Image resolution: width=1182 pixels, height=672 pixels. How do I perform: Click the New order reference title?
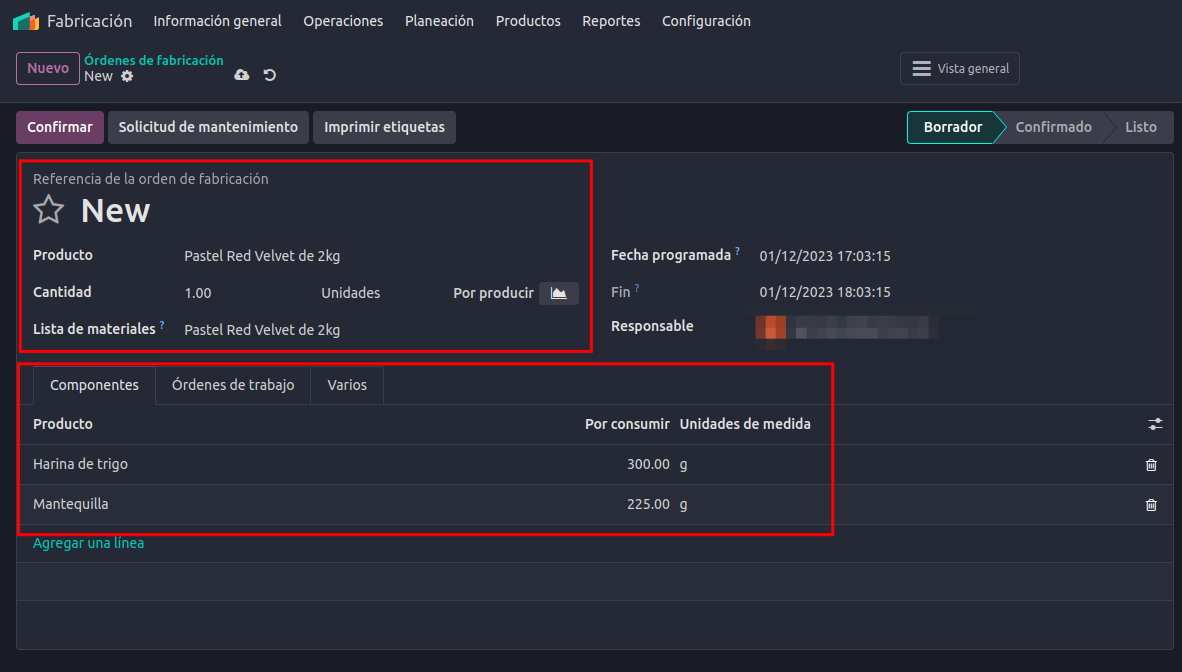click(115, 210)
